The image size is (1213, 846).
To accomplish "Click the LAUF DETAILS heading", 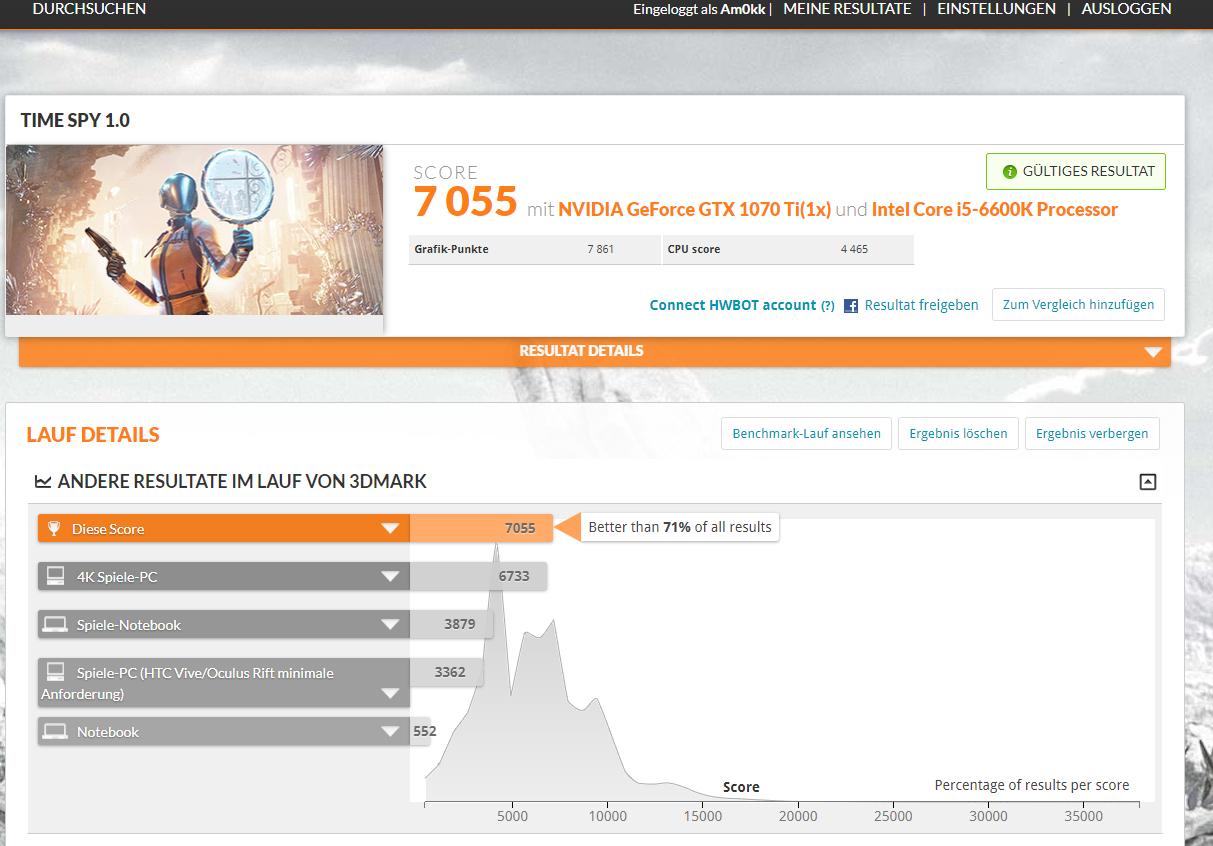I will tap(93, 435).
